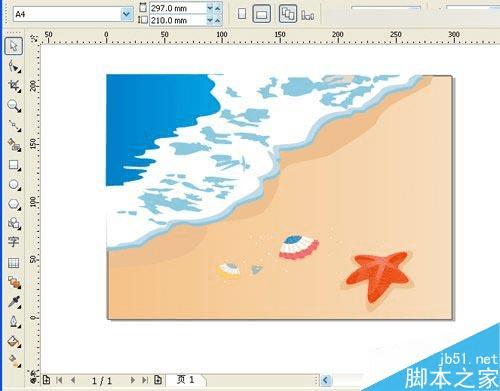Set page orientation to Landscape
Screen dimensions: 500x391
click(262, 14)
